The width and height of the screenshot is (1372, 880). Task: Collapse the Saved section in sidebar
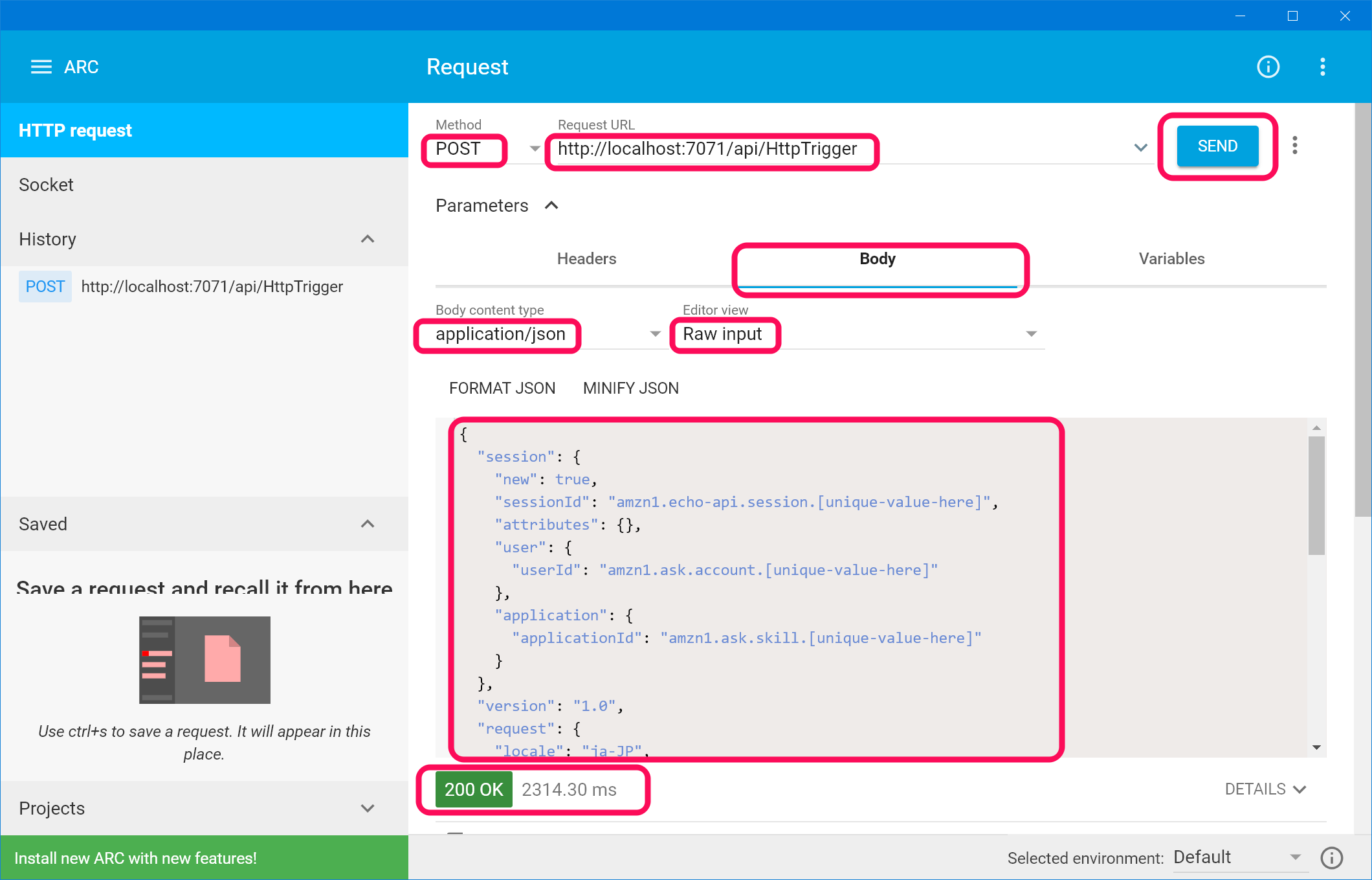[x=368, y=524]
